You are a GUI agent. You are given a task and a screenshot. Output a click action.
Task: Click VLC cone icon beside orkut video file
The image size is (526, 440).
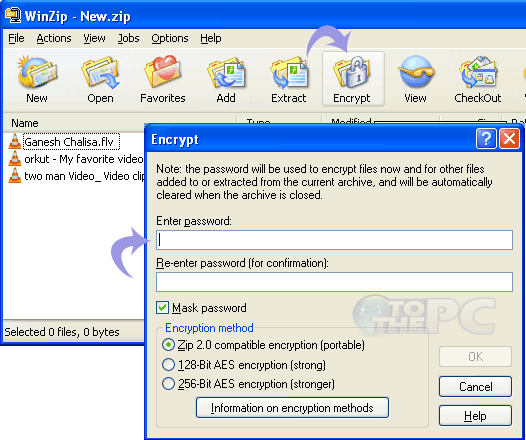click(x=14, y=158)
